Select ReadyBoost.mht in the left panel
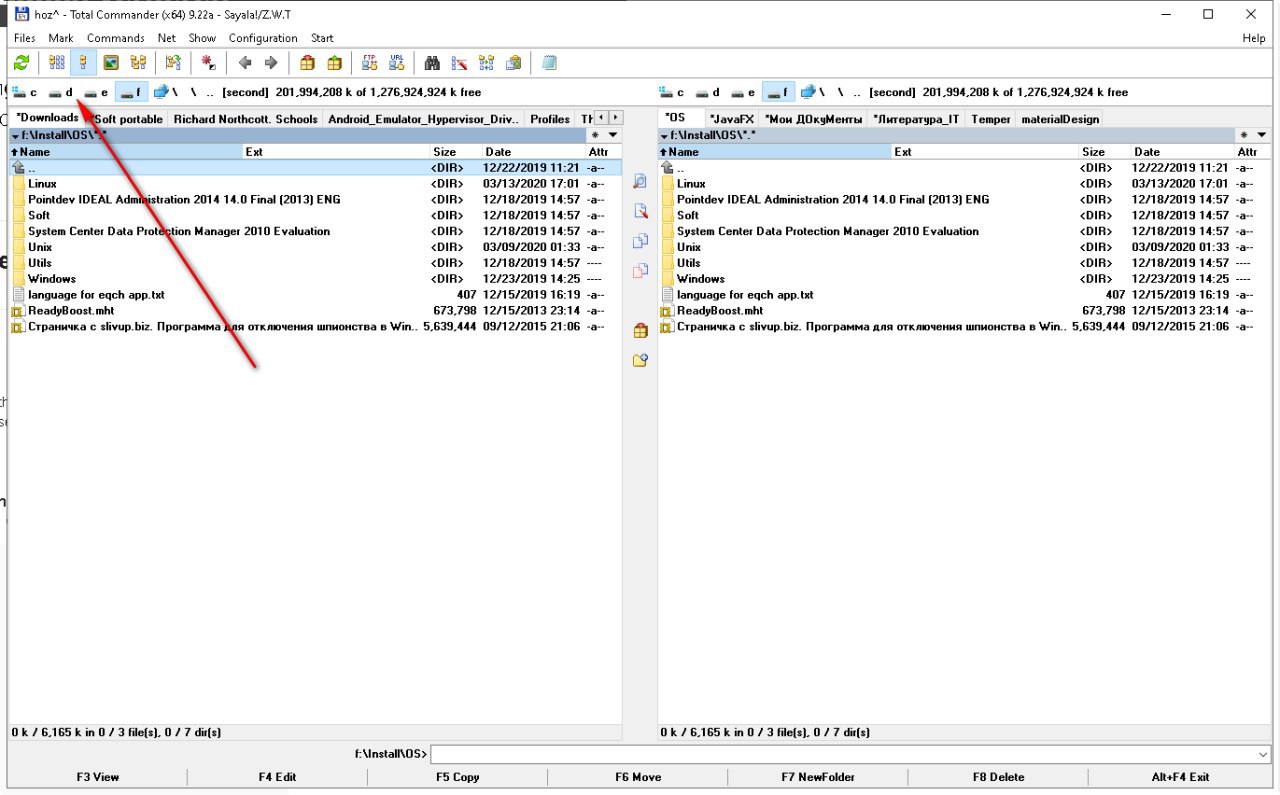The width and height of the screenshot is (1280, 795). pos(315,311)
